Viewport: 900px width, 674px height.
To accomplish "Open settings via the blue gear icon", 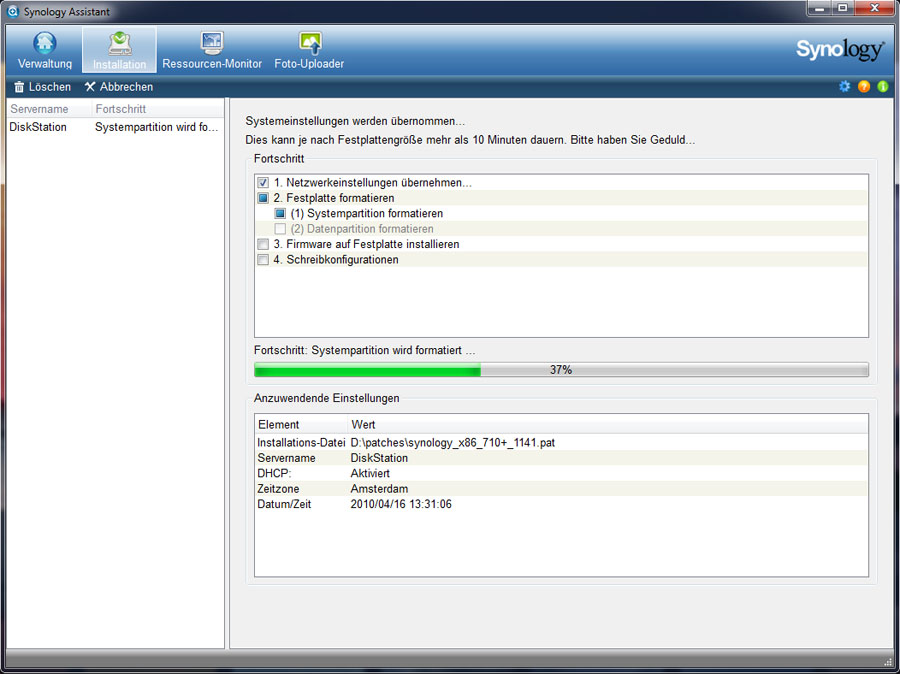I will [844, 86].
